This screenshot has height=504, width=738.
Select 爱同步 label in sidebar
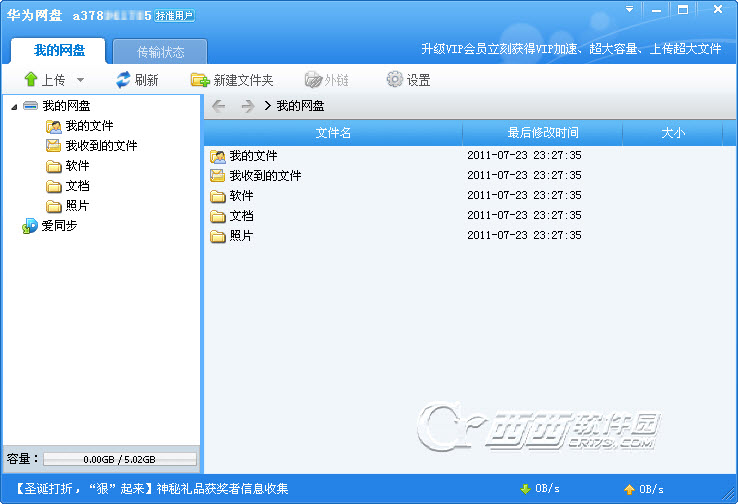point(59,225)
